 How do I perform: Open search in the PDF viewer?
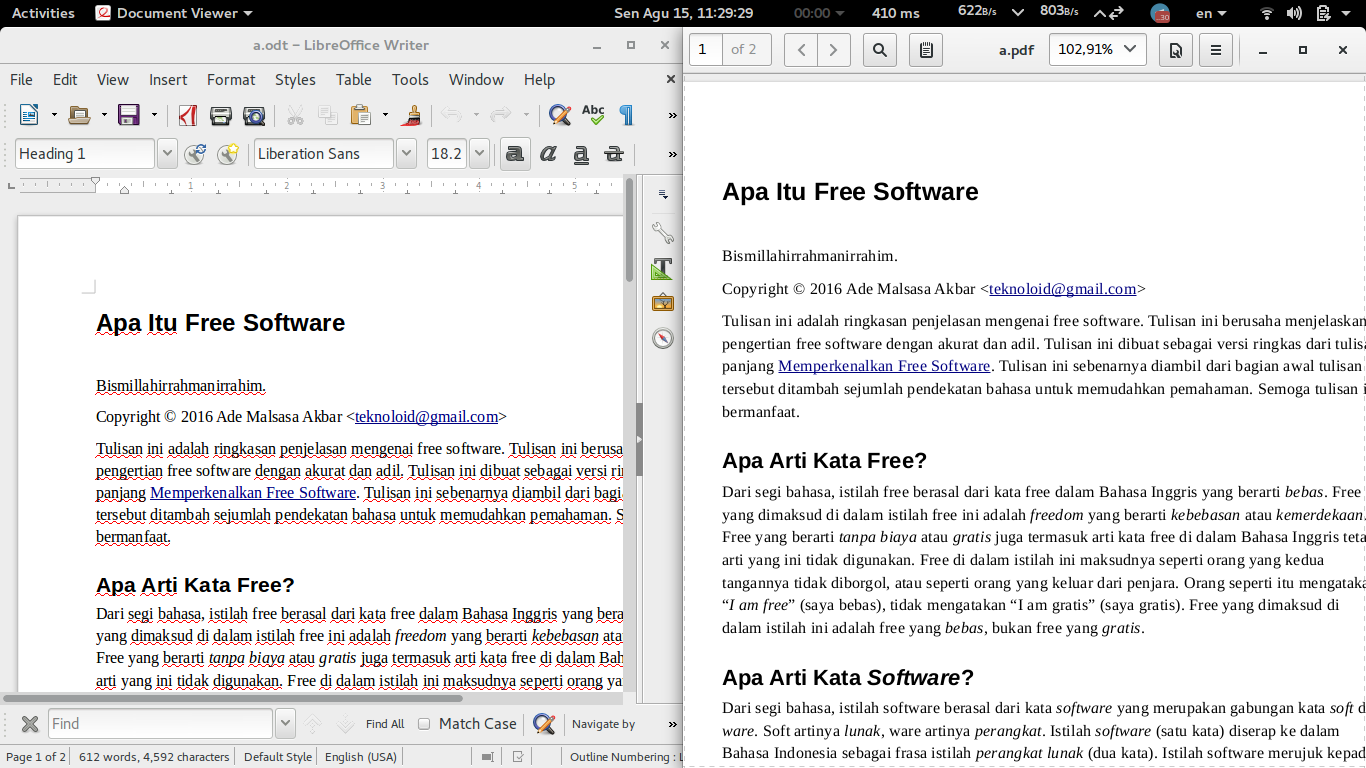click(879, 49)
